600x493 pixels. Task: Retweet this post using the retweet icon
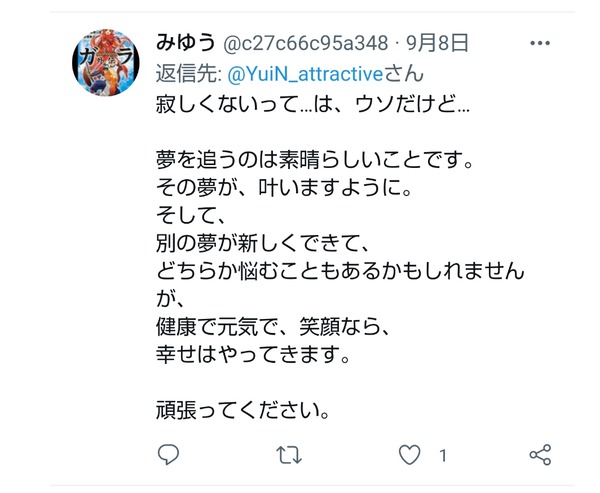[x=289, y=455]
